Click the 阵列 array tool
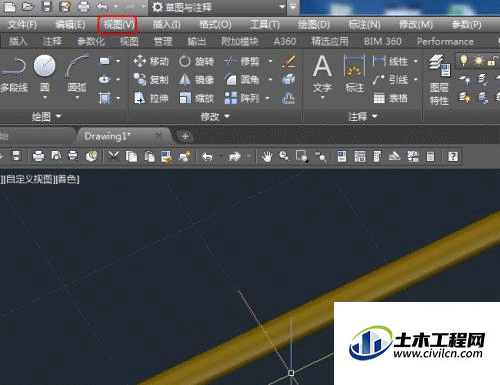Image resolution: width=500 pixels, height=385 pixels. (241, 98)
